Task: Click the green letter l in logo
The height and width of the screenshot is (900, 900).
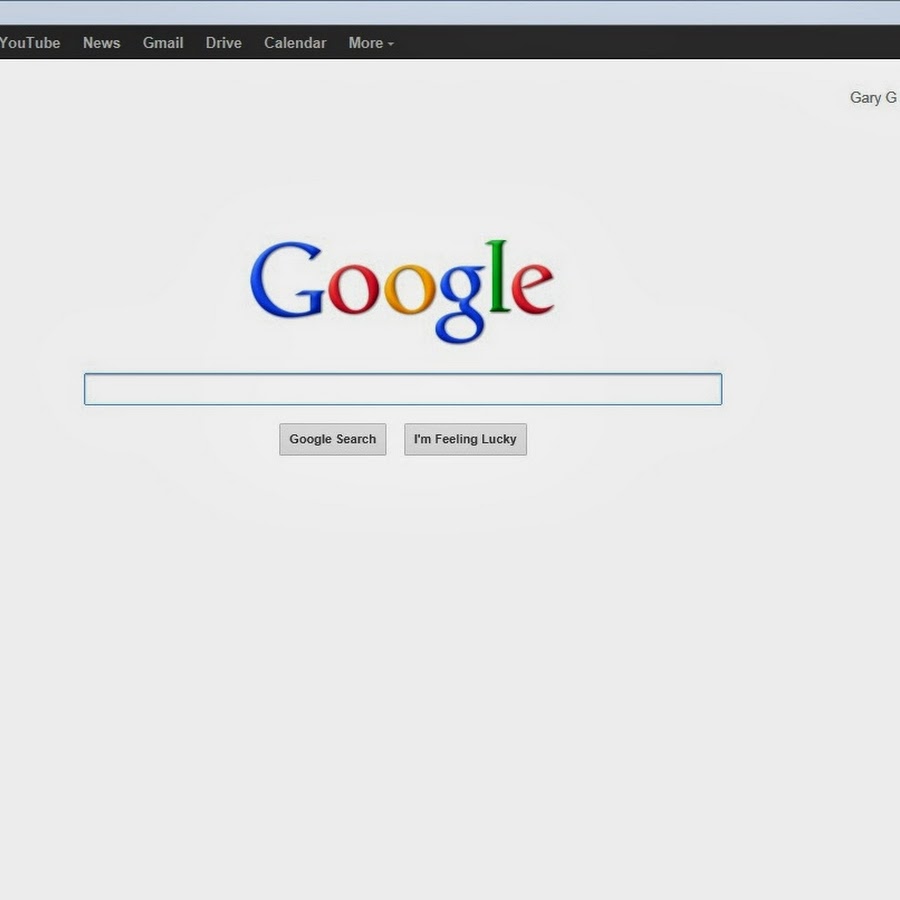Action: [x=498, y=277]
